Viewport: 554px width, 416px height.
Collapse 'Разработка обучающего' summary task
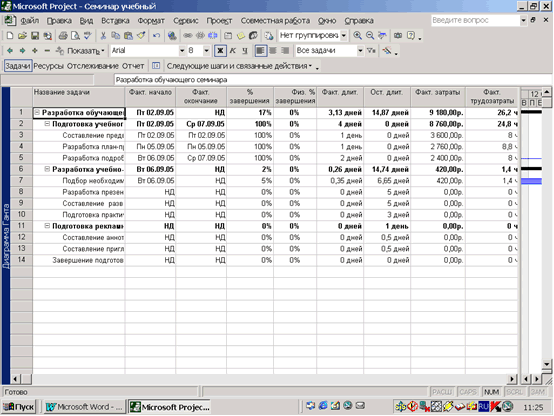coord(37,113)
